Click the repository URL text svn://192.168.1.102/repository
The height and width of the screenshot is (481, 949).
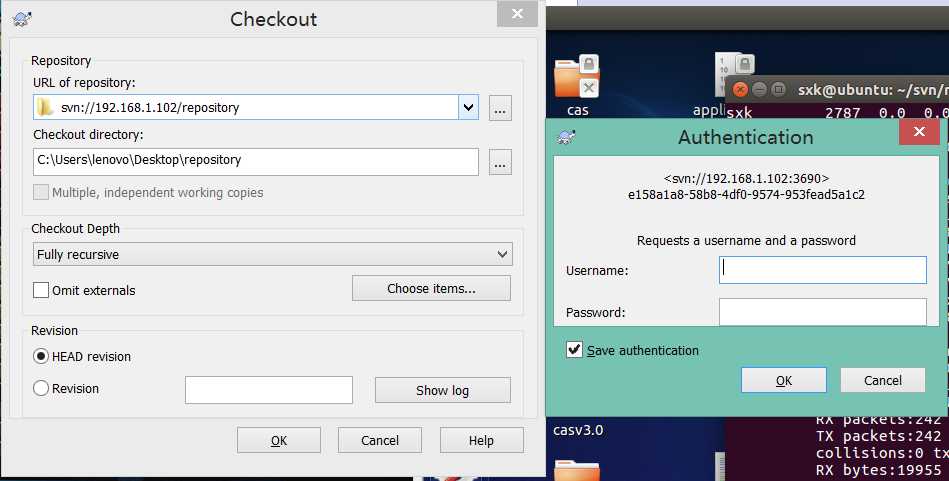pos(150,107)
